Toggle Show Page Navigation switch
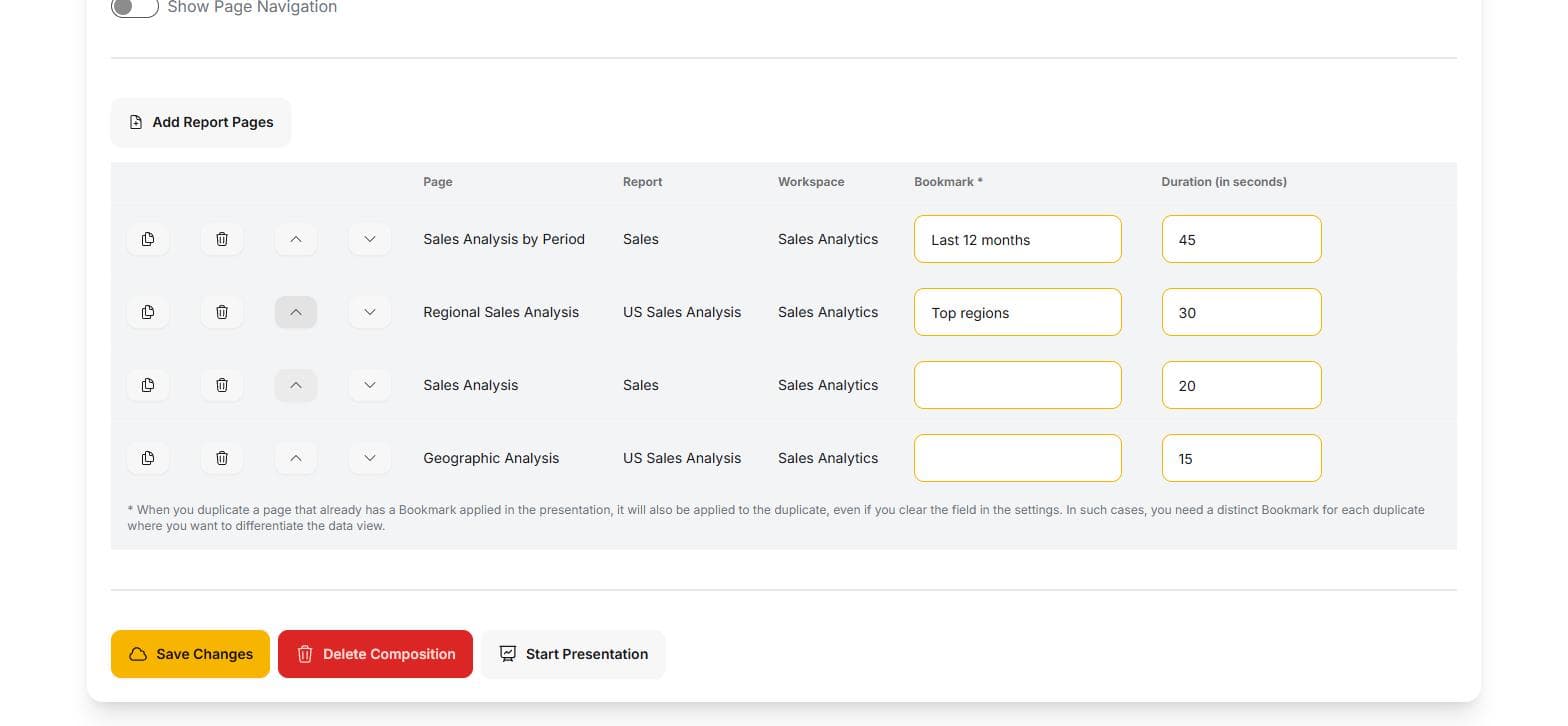The height and width of the screenshot is (726, 1568). pyautogui.click(x=135, y=7)
